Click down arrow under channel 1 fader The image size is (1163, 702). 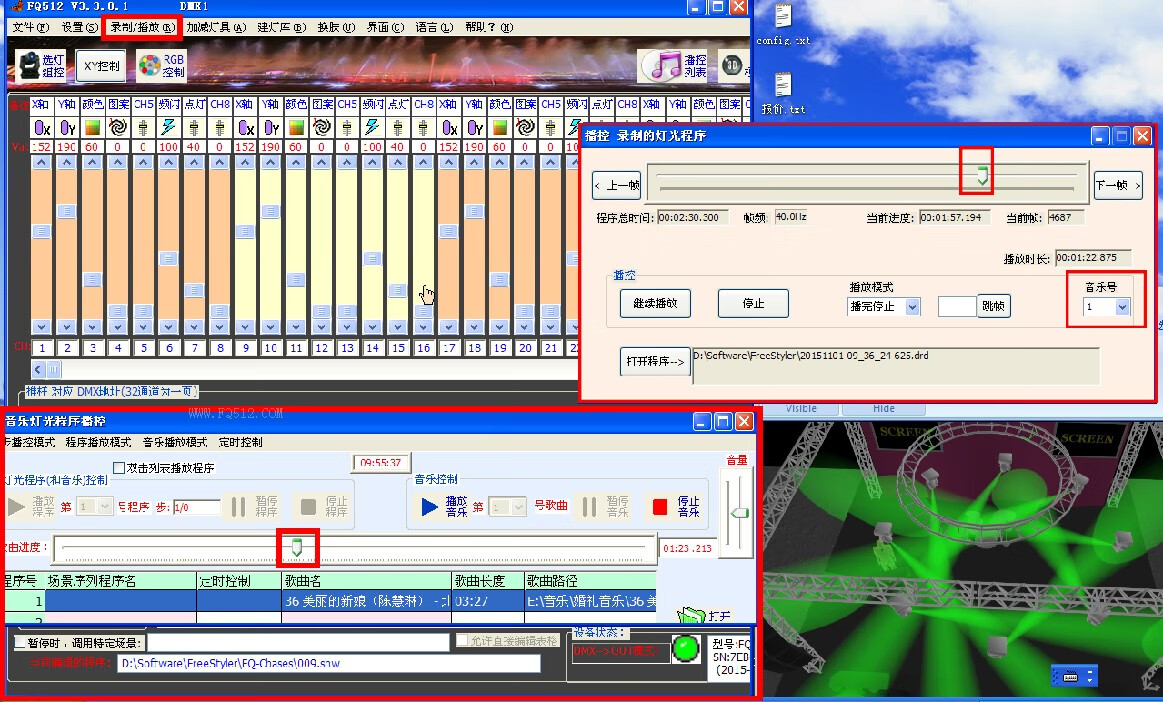[42, 327]
